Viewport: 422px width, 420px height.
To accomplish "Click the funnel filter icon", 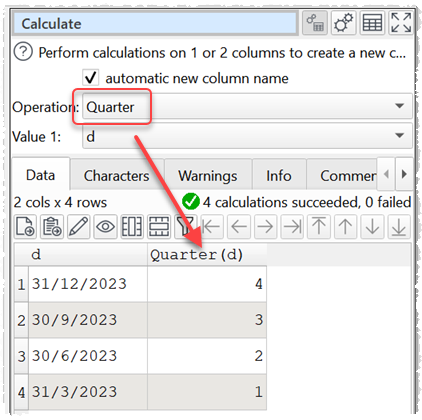I will click(x=185, y=227).
